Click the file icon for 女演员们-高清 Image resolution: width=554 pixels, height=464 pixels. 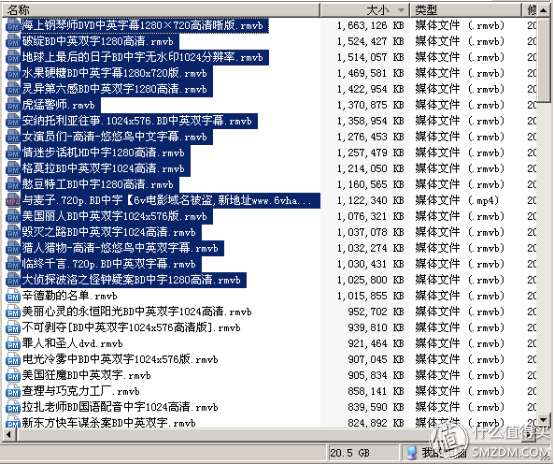(13, 137)
